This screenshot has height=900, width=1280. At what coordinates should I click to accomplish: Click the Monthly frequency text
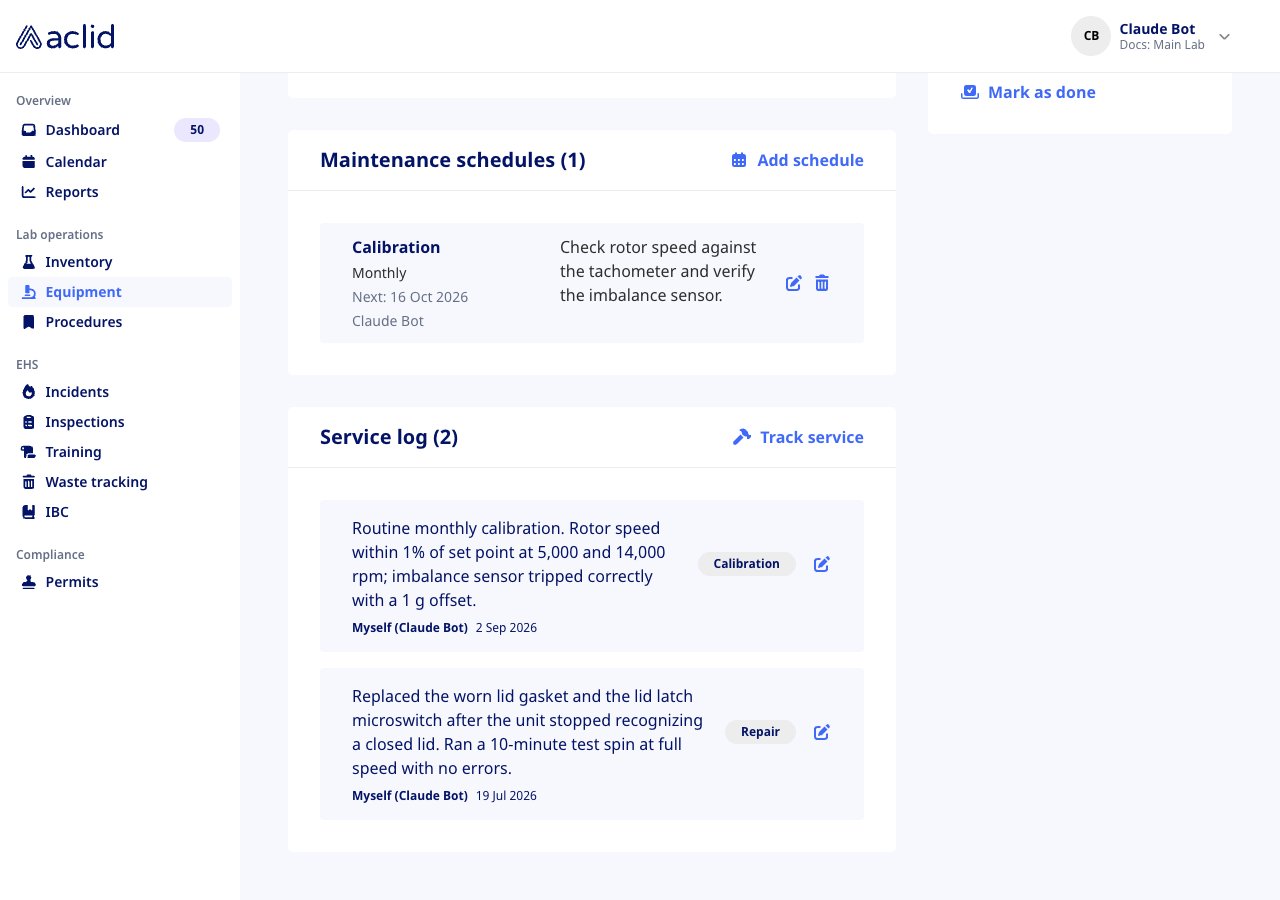click(x=379, y=273)
